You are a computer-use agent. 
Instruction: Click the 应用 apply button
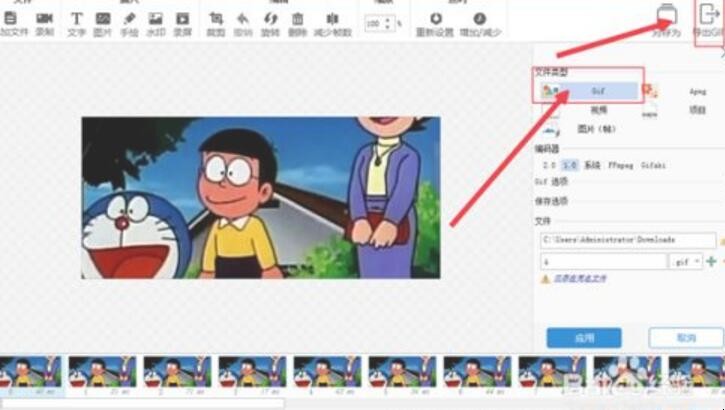tap(584, 338)
